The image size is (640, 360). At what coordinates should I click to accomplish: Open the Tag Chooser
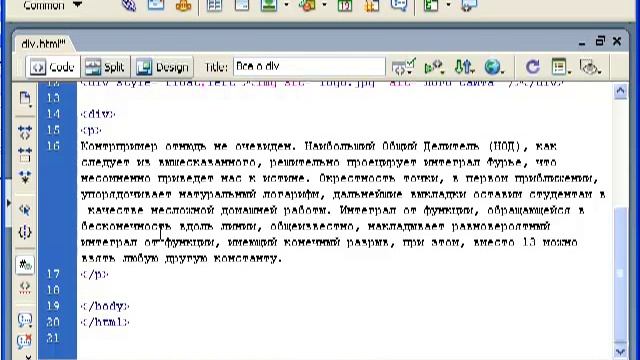469,5
